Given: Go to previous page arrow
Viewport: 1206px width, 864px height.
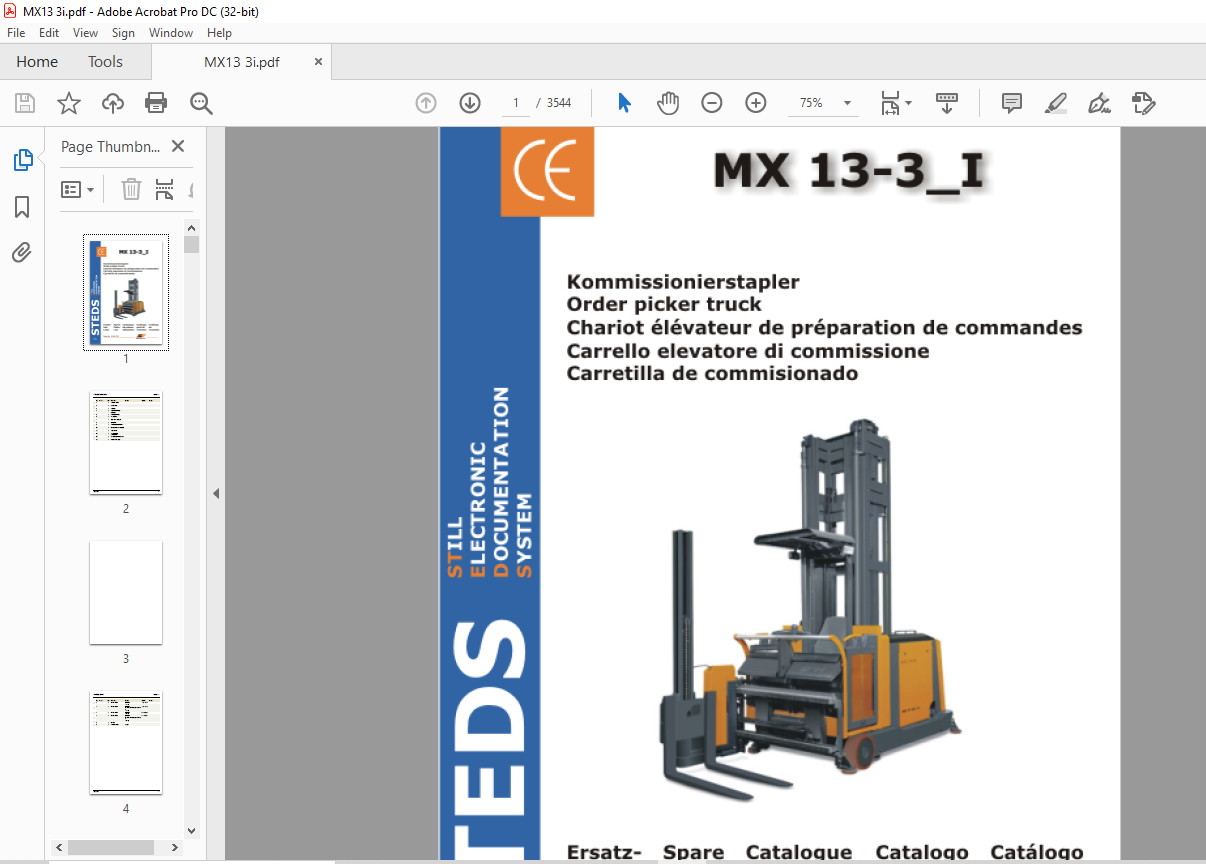Looking at the screenshot, I should 426,103.
